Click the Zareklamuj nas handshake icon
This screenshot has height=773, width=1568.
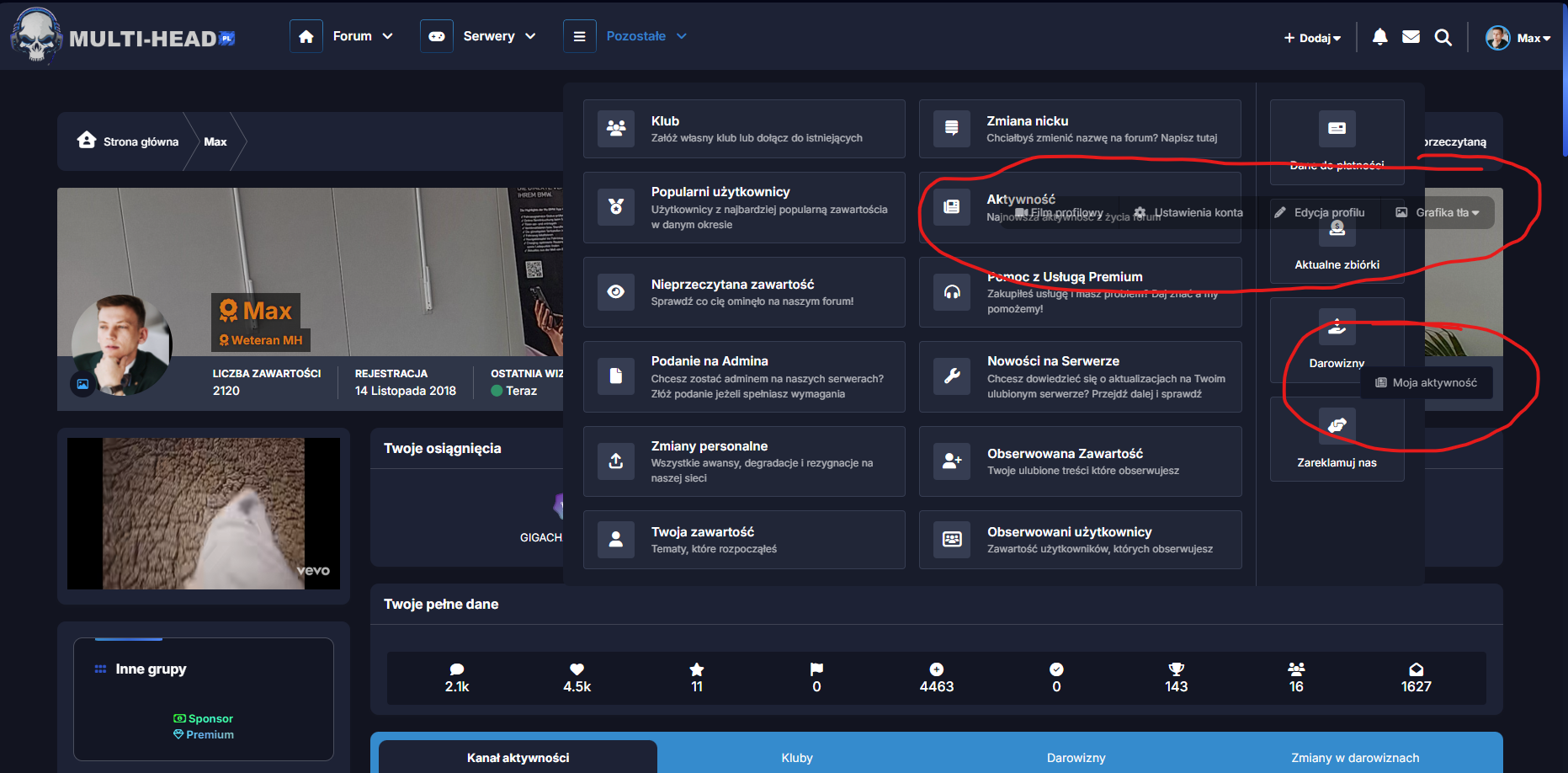point(1337,425)
